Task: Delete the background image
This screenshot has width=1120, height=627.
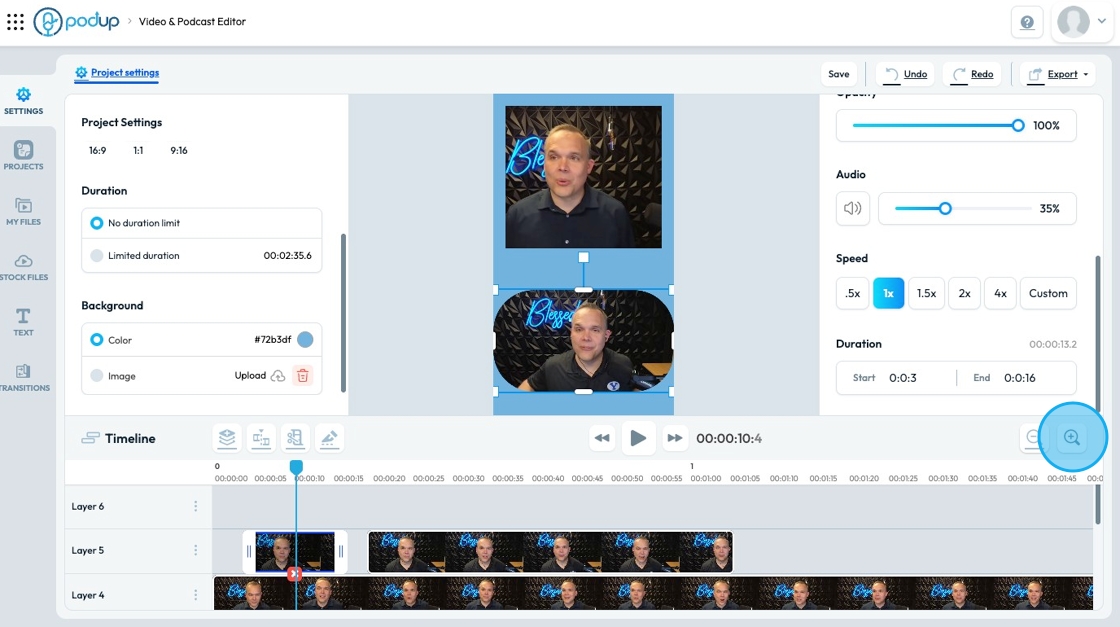Action: pos(303,376)
